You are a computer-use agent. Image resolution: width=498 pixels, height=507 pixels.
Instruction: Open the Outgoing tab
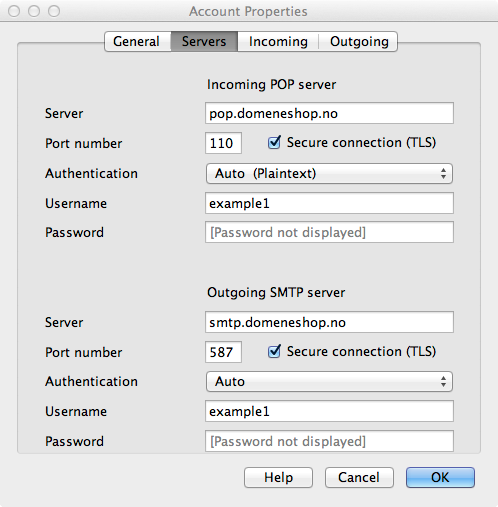(x=358, y=41)
